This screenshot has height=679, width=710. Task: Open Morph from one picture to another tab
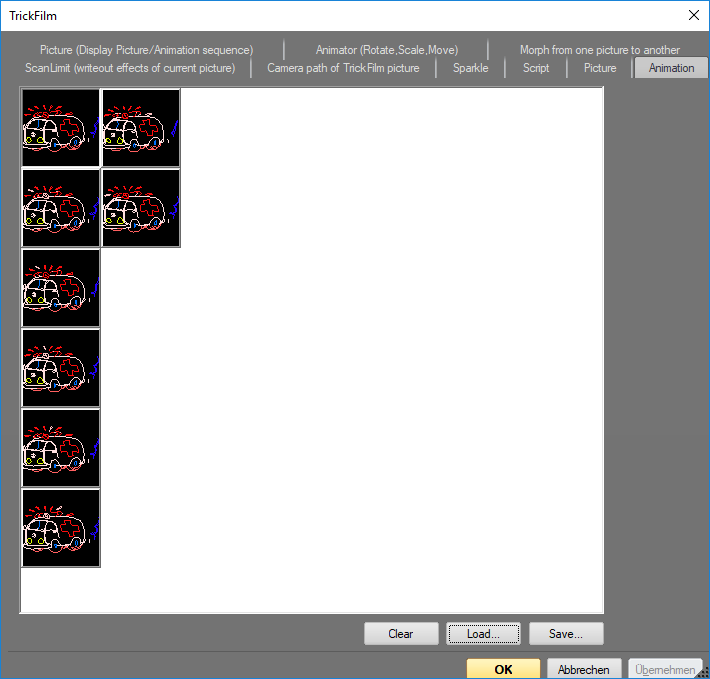coord(599,50)
